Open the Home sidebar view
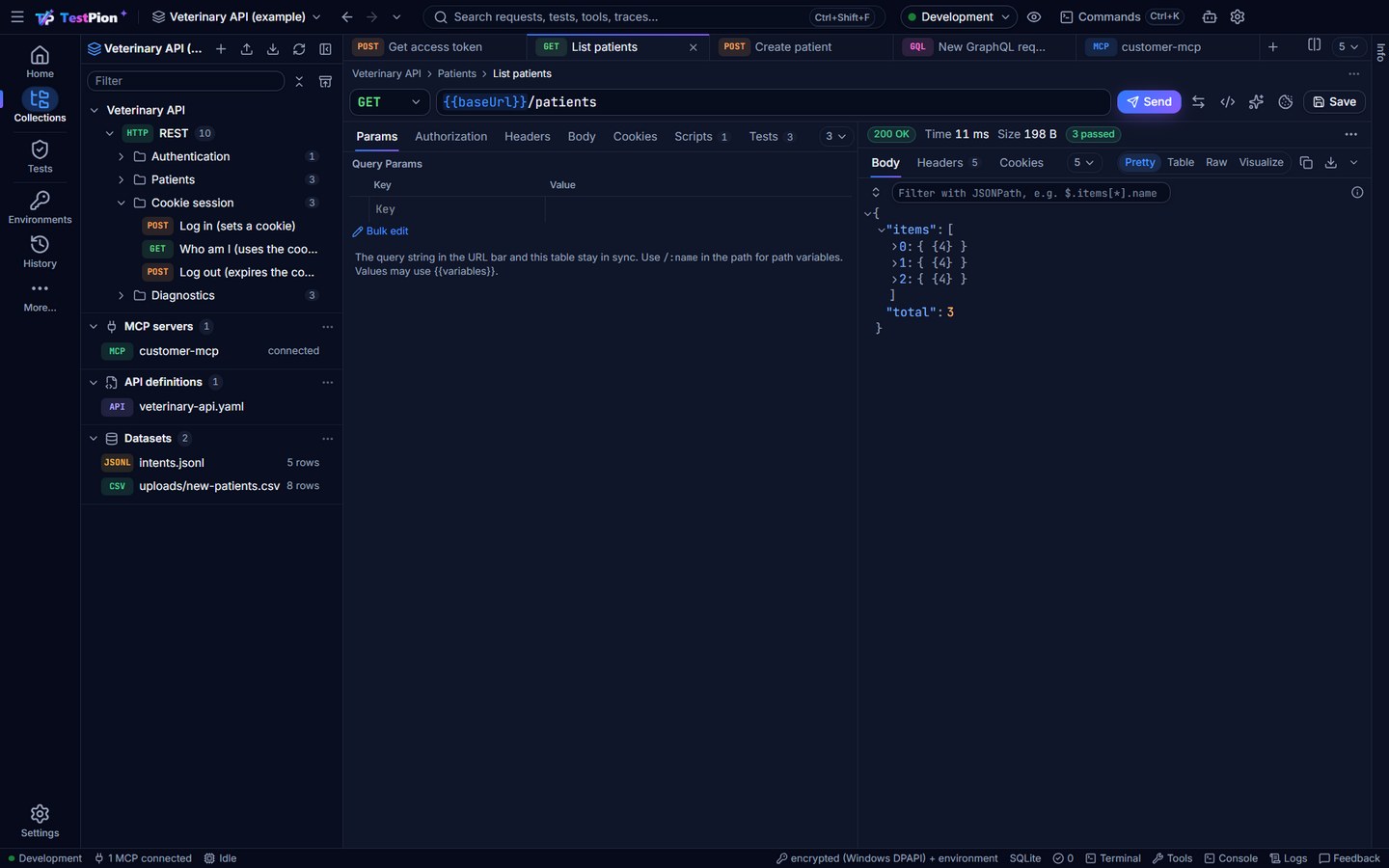This screenshot has height=868, width=1389. click(x=40, y=62)
